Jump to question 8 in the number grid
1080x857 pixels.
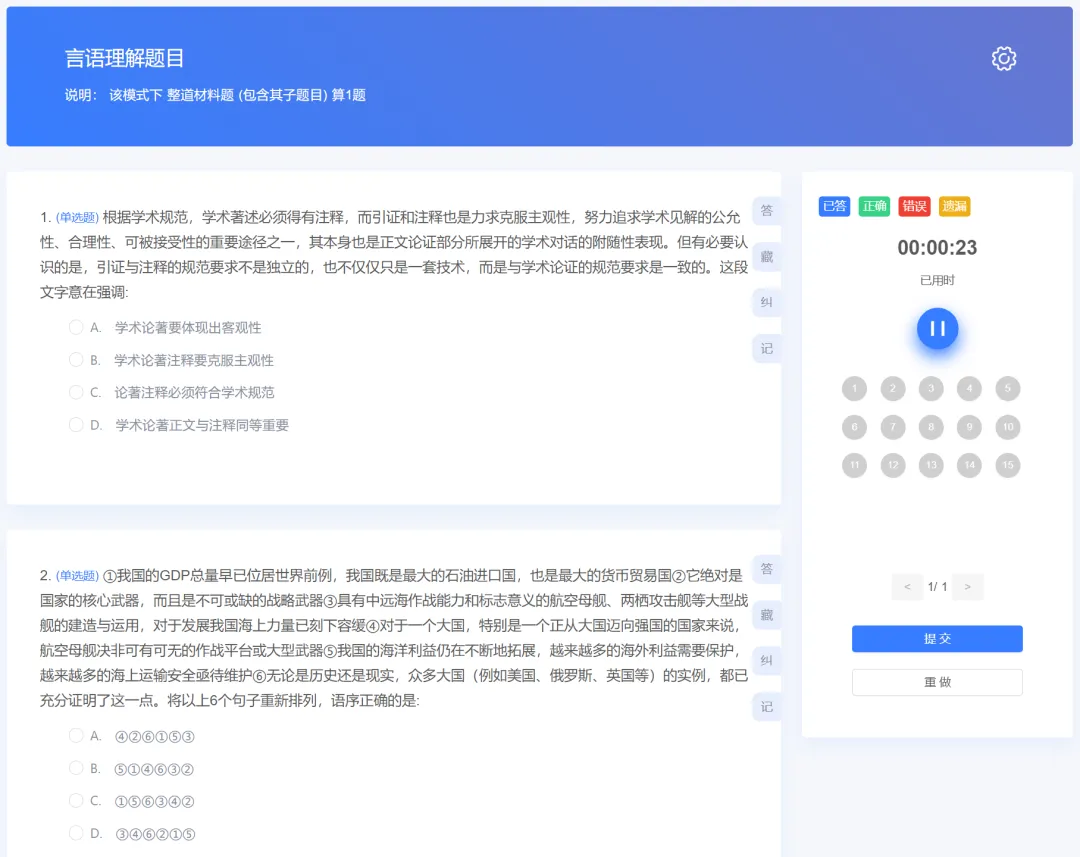point(931,427)
